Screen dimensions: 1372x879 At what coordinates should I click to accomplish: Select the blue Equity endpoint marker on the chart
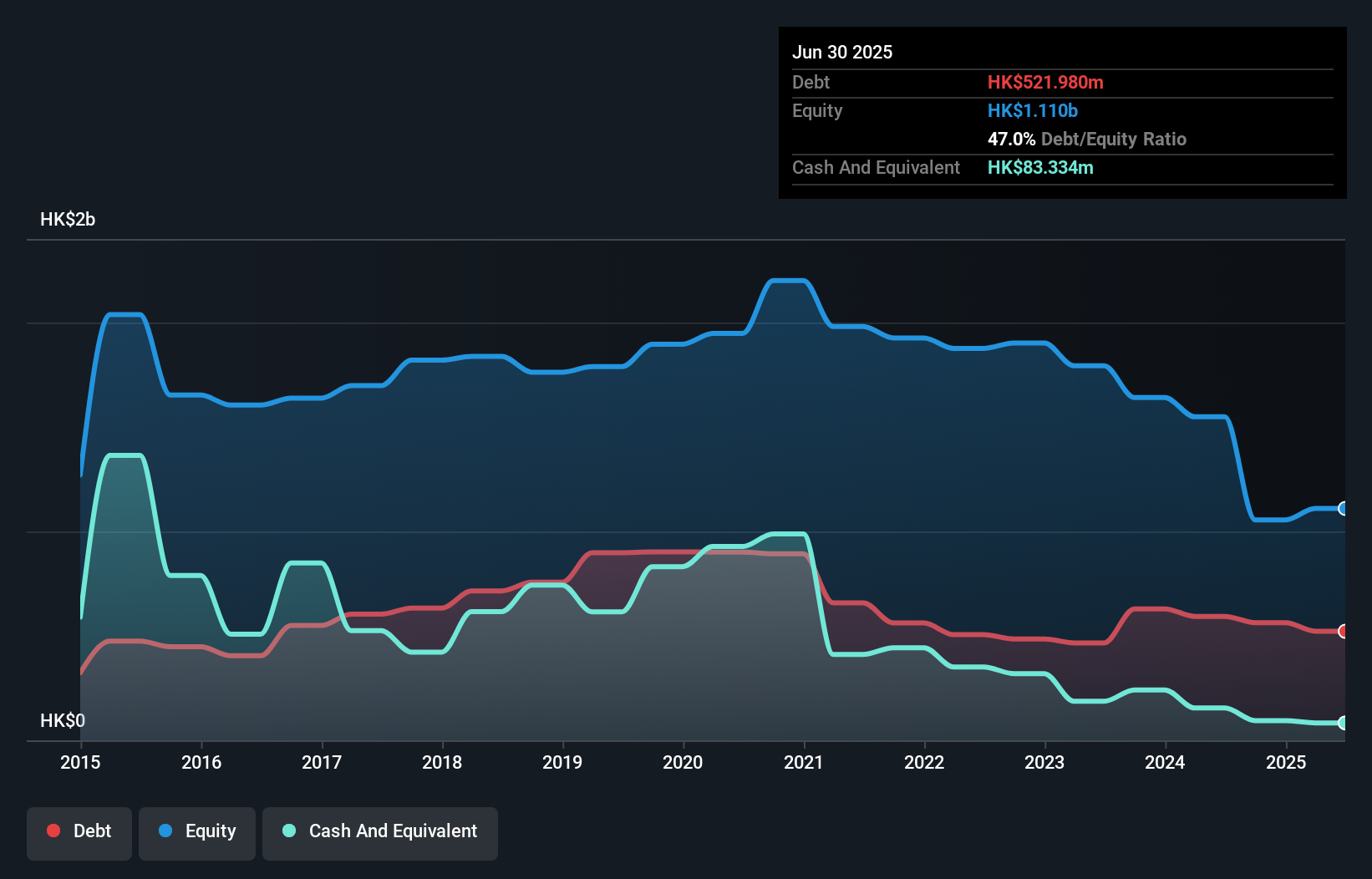[x=1344, y=508]
